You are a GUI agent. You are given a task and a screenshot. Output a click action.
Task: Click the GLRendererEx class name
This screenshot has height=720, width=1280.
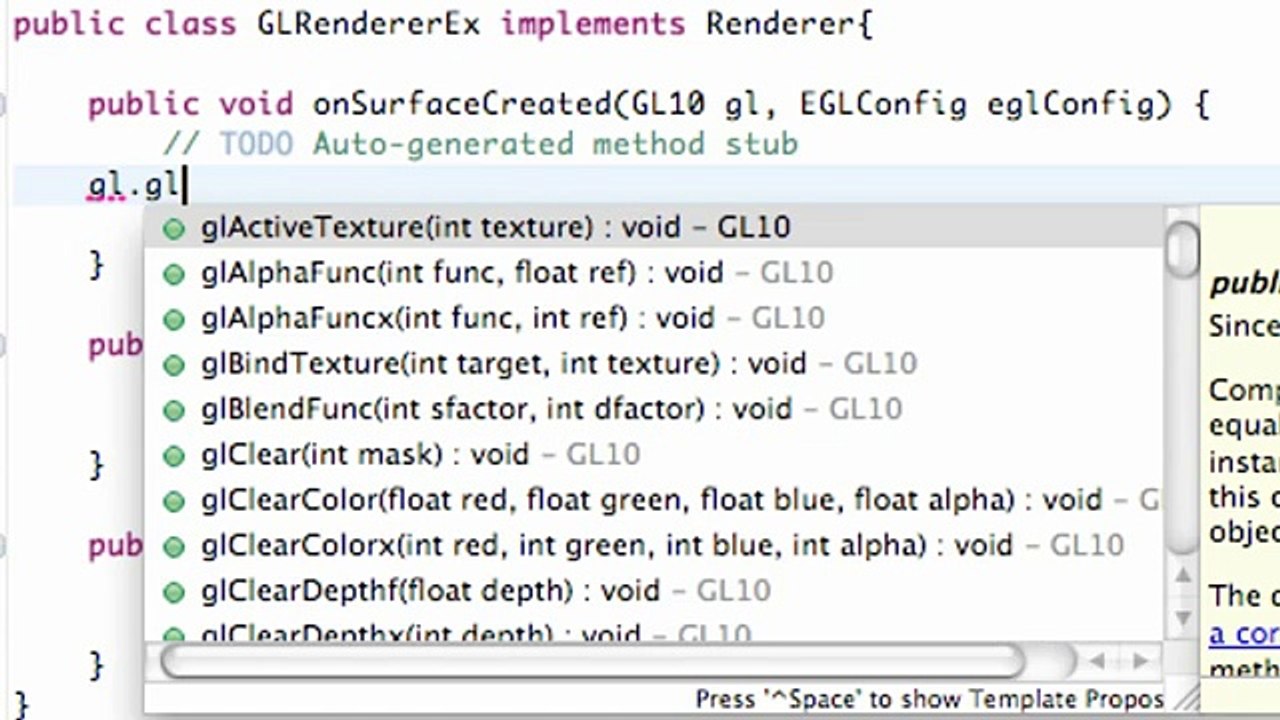coord(368,24)
